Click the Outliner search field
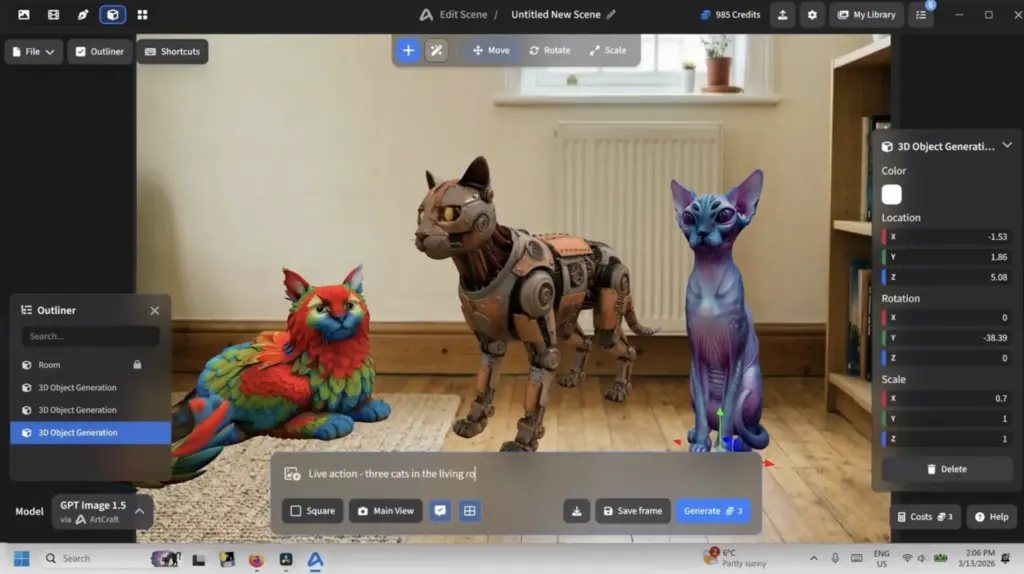This screenshot has height=574, width=1024. [91, 336]
